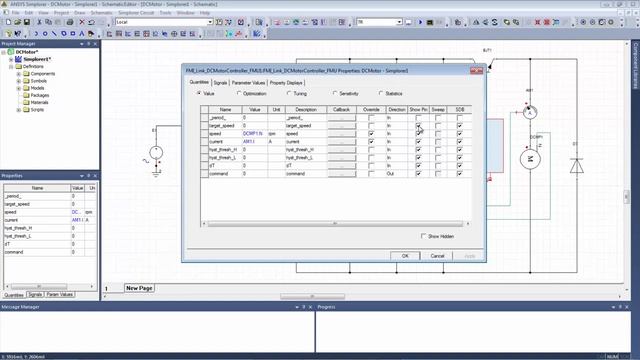Toggle Show Pin for _period_ row
The image size is (640, 360).
click(418, 118)
